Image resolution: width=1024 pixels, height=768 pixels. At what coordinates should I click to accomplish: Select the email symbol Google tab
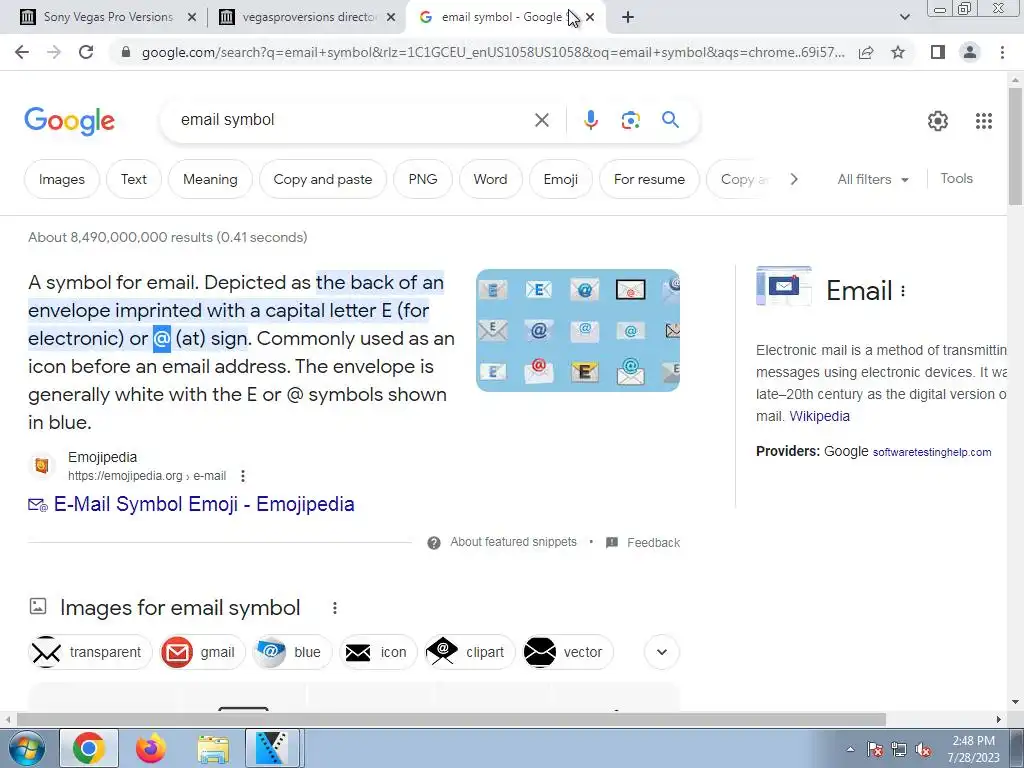click(x=503, y=17)
